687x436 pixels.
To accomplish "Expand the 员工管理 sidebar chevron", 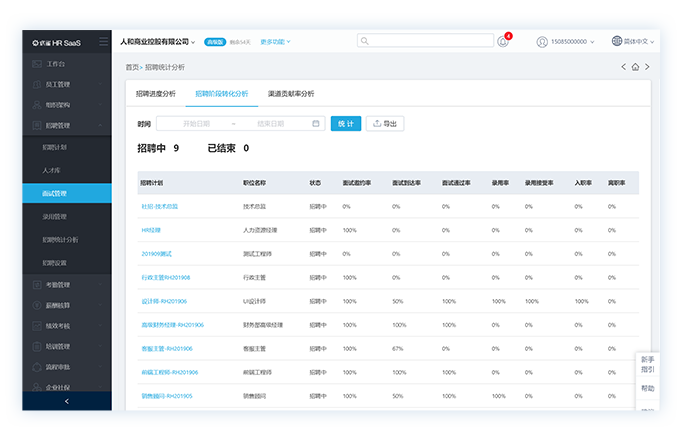I will tap(100, 85).
